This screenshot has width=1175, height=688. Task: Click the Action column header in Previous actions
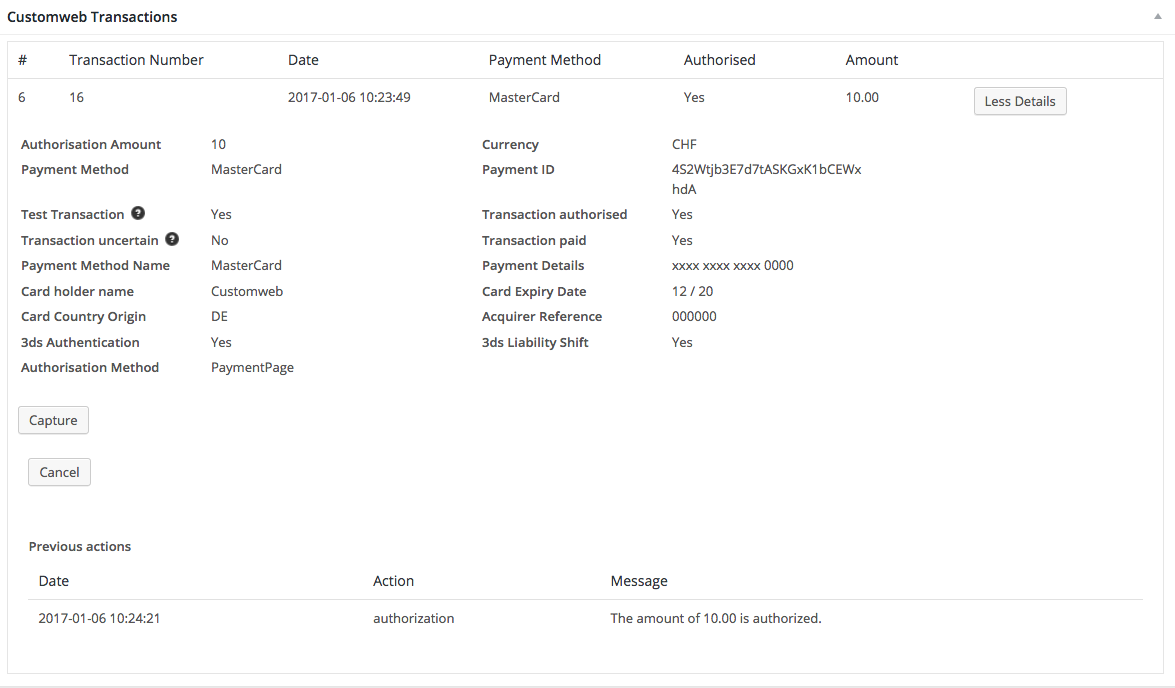393,581
